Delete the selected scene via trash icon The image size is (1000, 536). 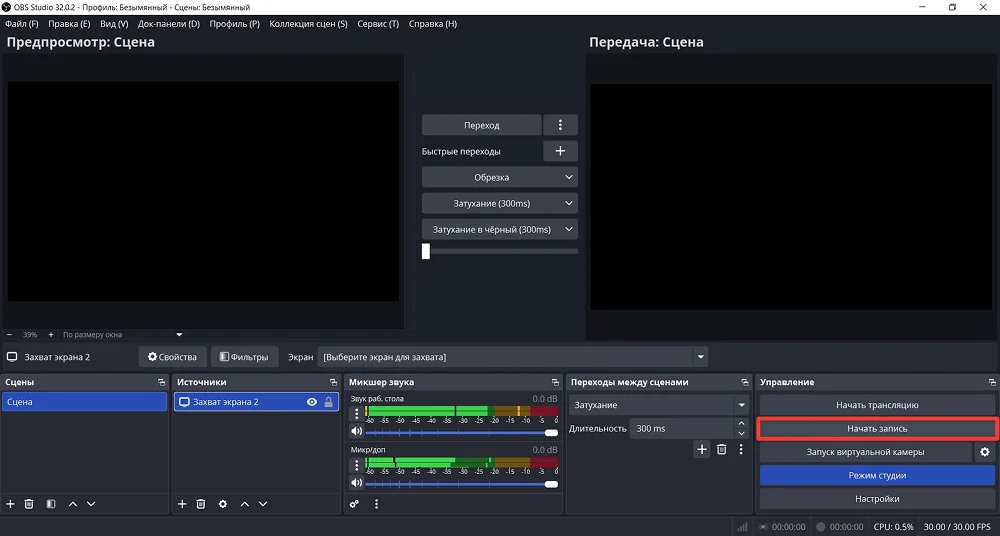[x=29, y=504]
